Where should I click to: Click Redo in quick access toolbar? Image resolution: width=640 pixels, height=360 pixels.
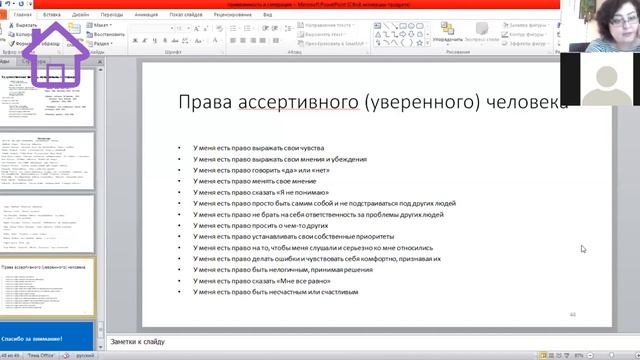21,4
